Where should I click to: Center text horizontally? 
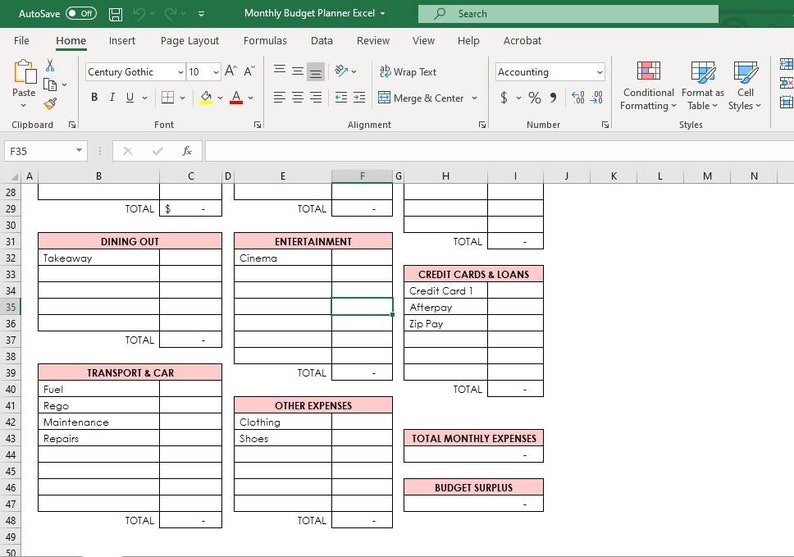pos(298,97)
